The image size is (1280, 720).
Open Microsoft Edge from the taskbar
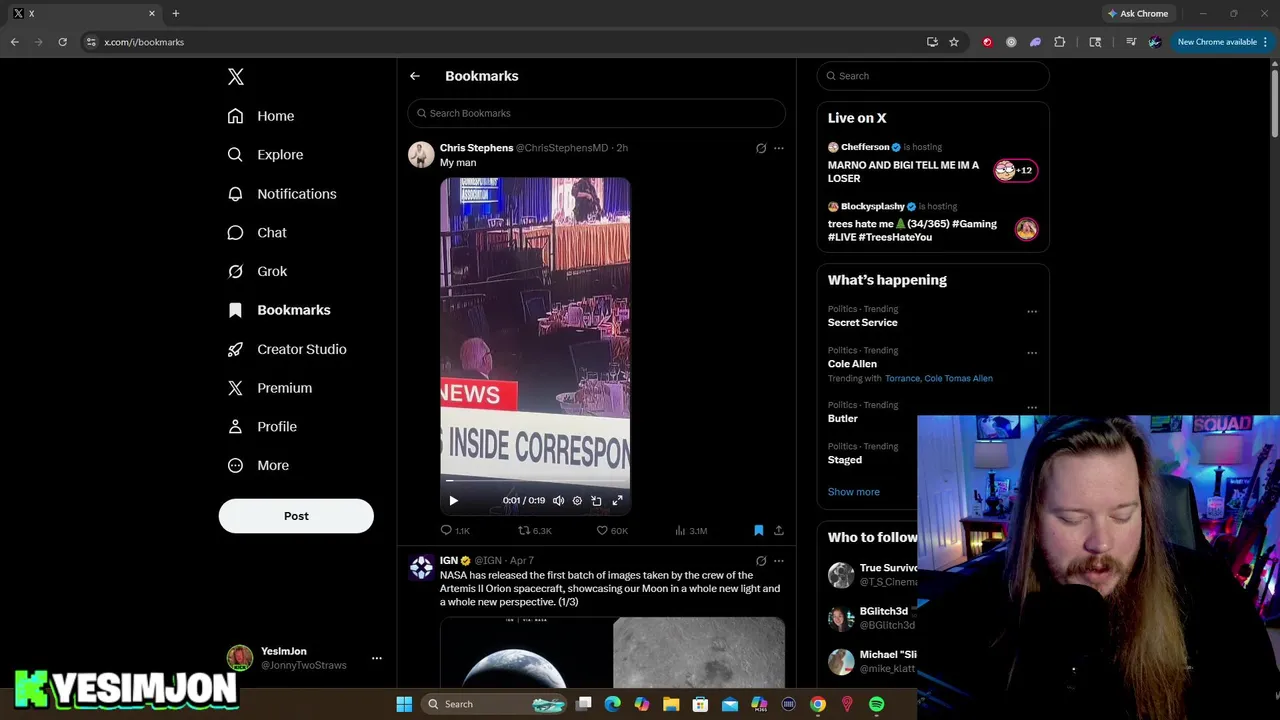click(x=613, y=704)
